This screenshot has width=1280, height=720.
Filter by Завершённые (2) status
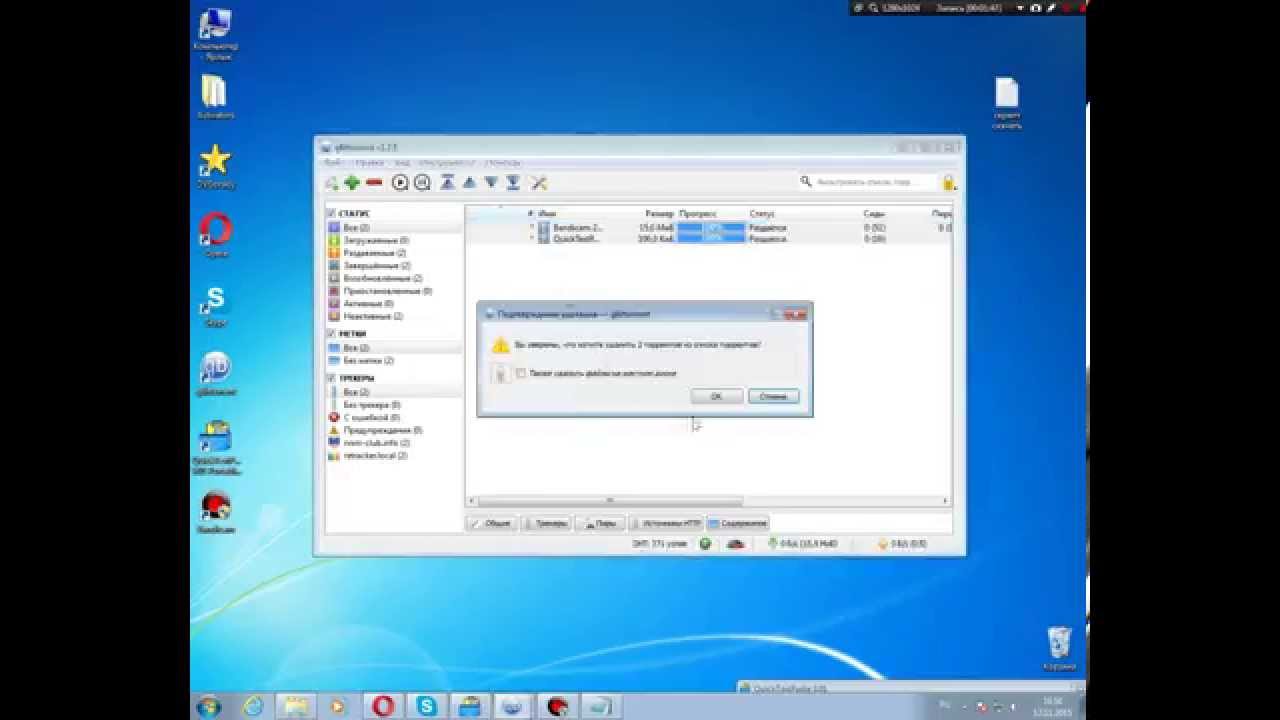click(x=377, y=266)
